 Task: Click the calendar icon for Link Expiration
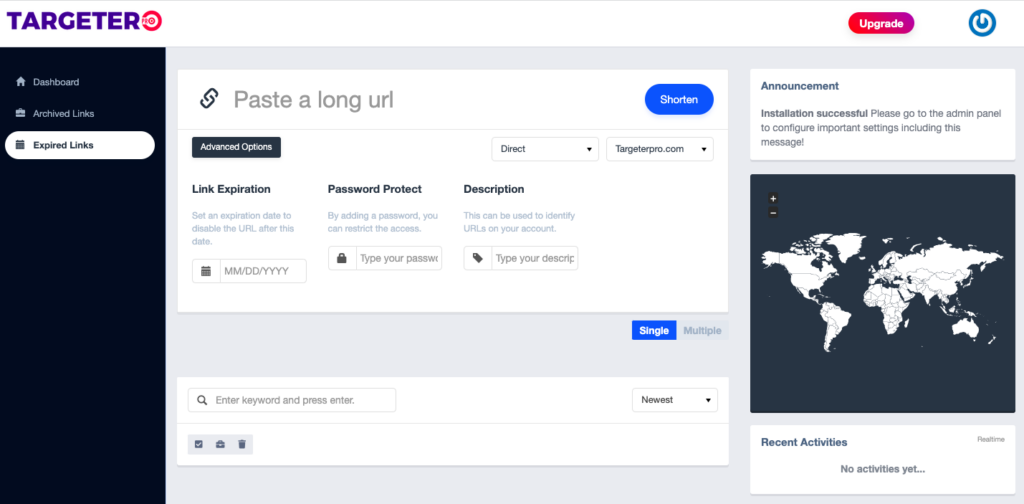pos(206,271)
